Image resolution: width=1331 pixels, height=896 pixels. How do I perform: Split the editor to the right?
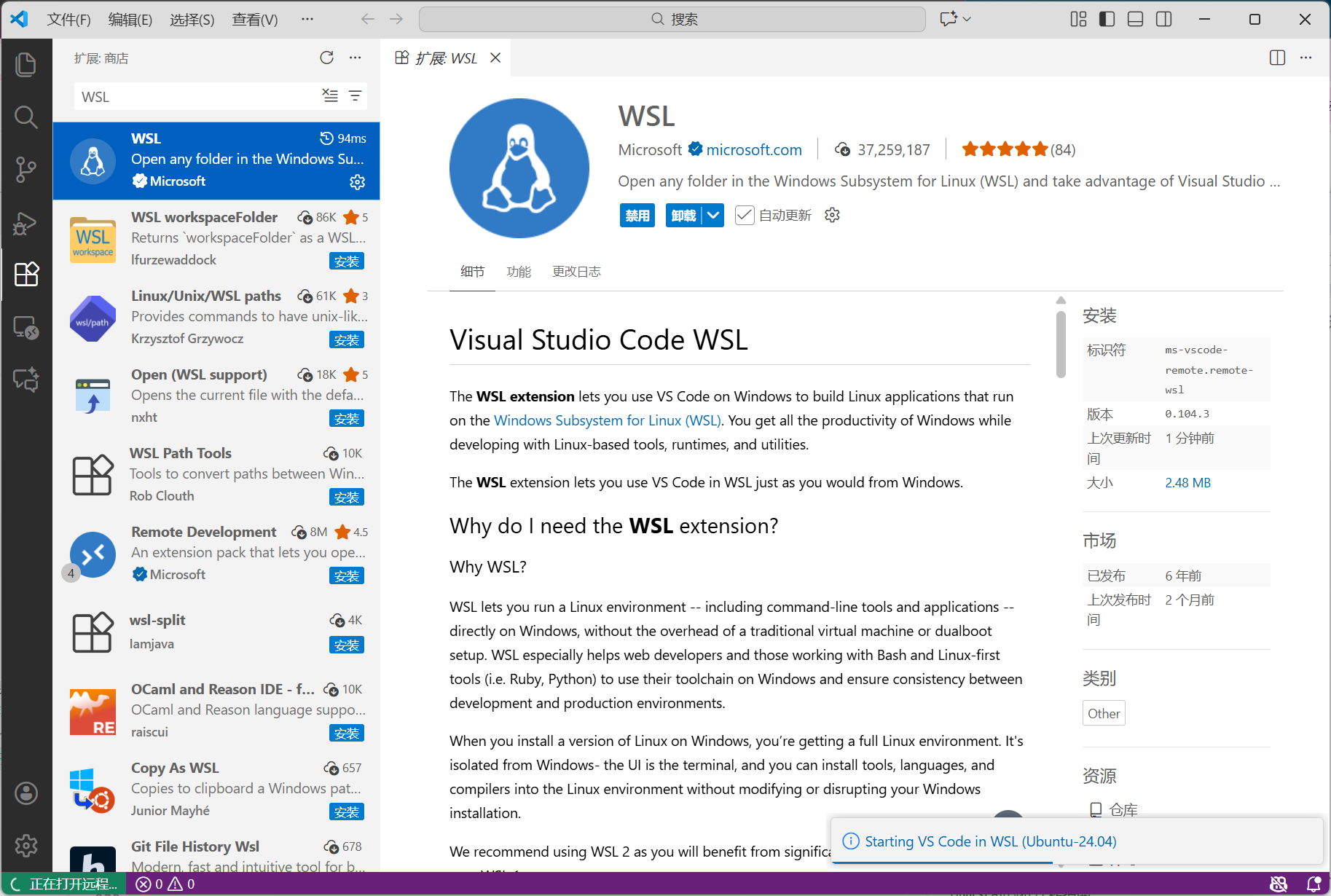1277,58
